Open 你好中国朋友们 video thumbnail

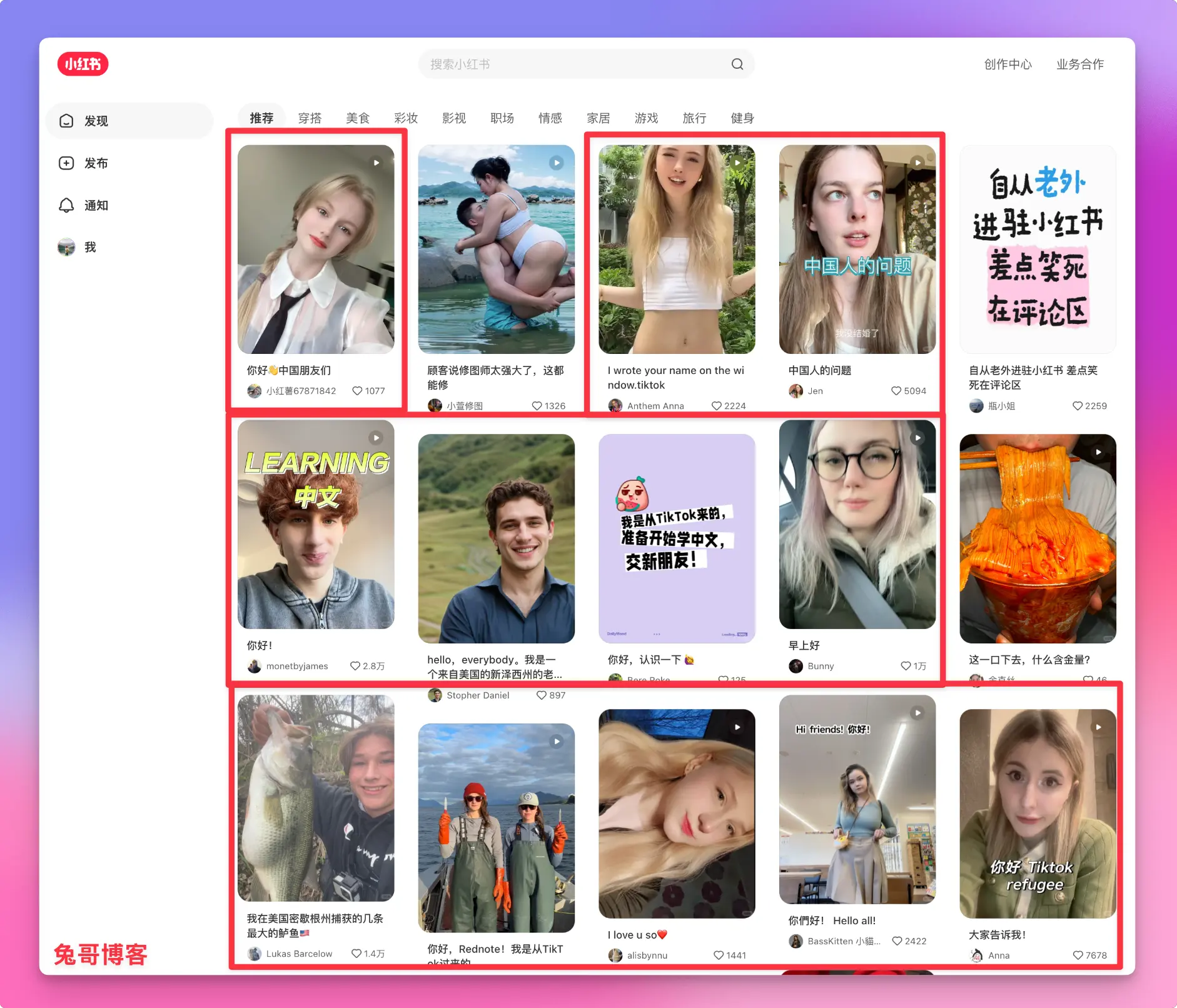316,249
